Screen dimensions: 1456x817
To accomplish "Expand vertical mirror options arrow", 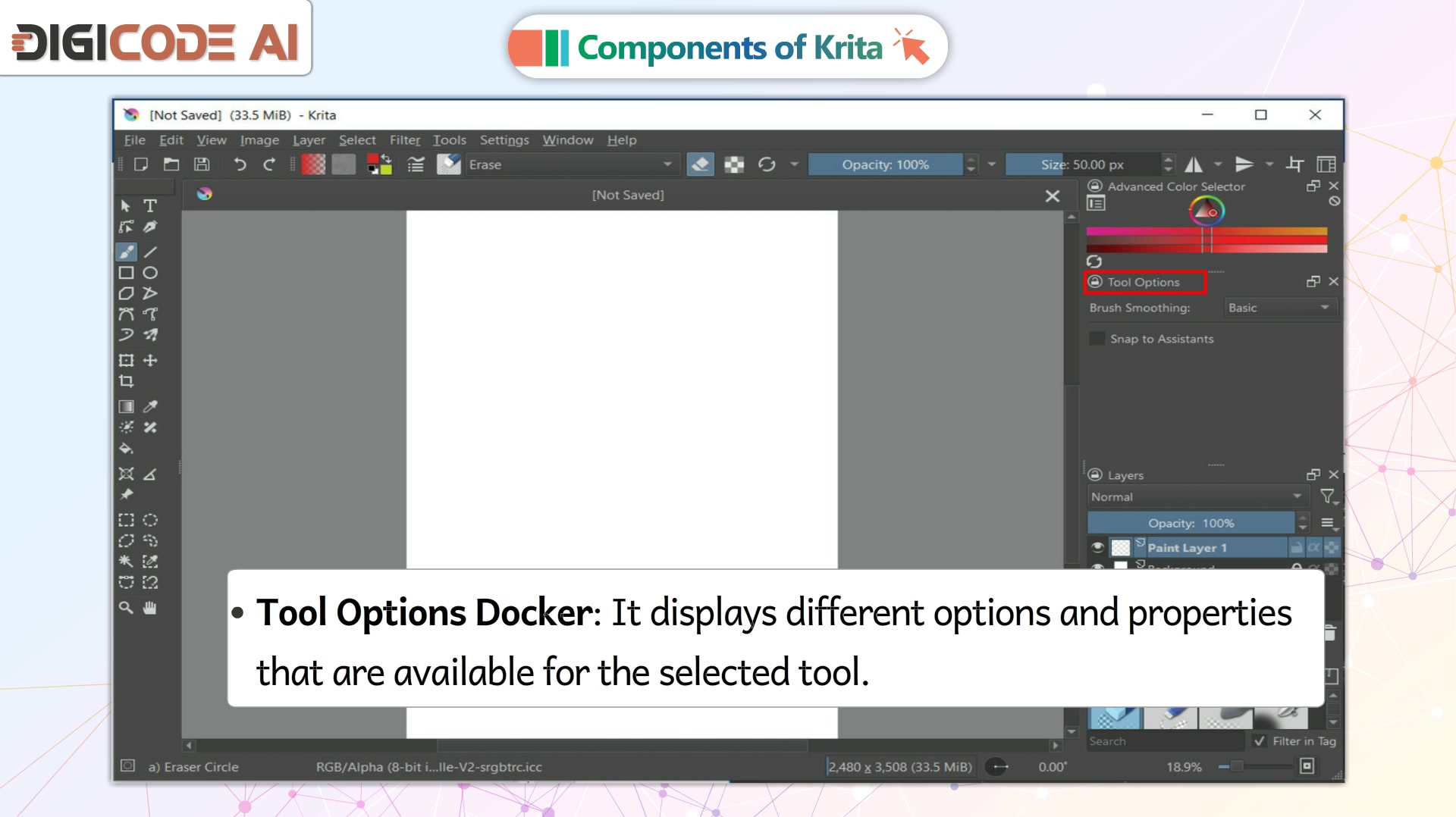I will 1269,164.
